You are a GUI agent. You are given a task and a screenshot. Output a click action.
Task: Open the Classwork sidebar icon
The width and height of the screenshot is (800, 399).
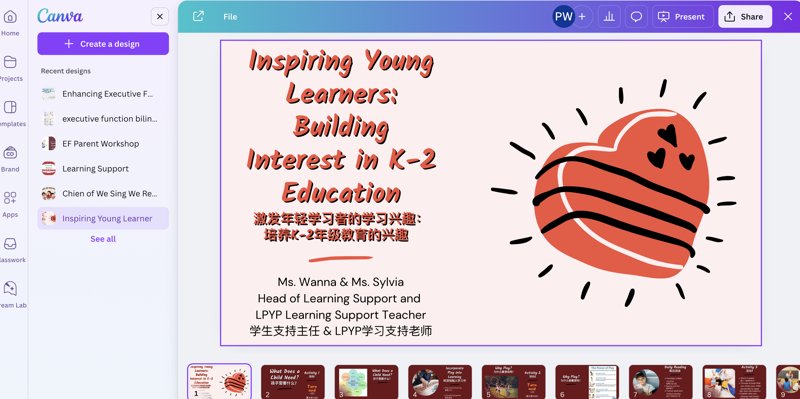click(x=10, y=243)
